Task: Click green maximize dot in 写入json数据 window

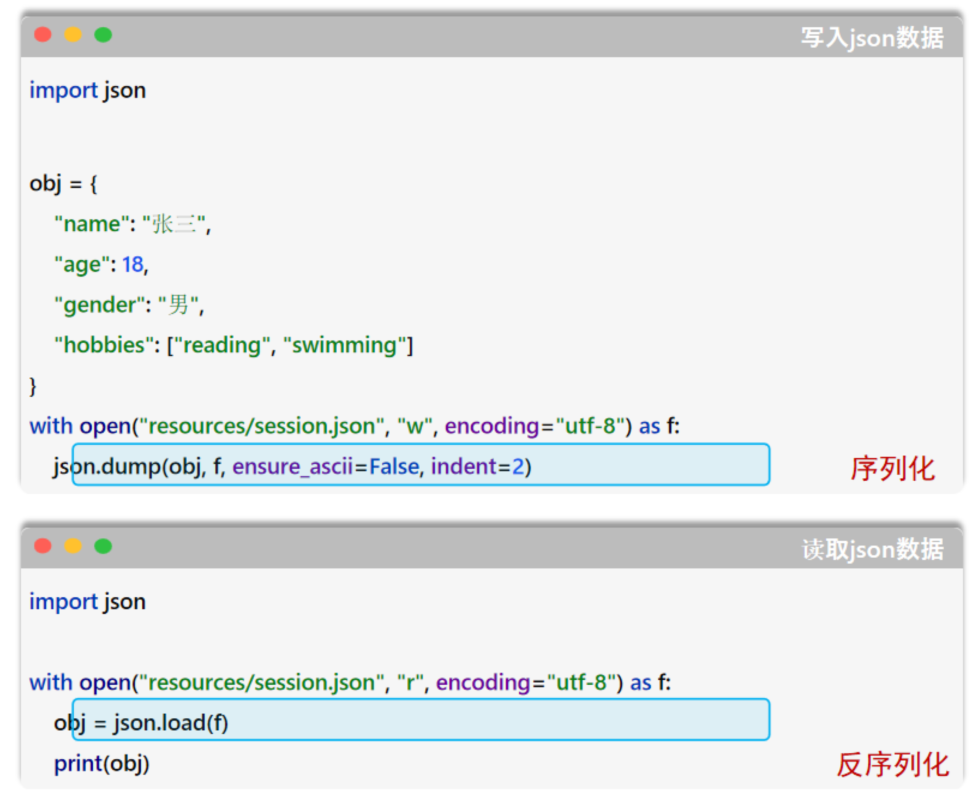Action: (x=103, y=35)
